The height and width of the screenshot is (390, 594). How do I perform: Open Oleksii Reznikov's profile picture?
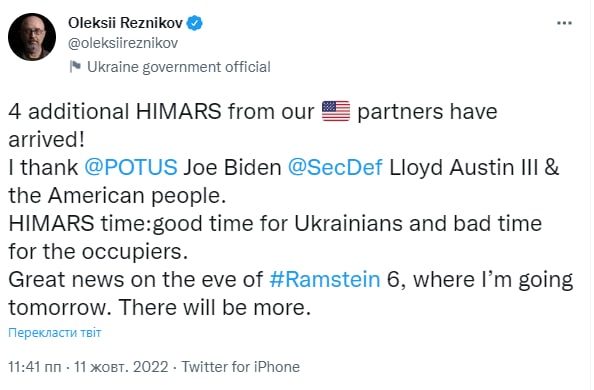(x=32, y=37)
